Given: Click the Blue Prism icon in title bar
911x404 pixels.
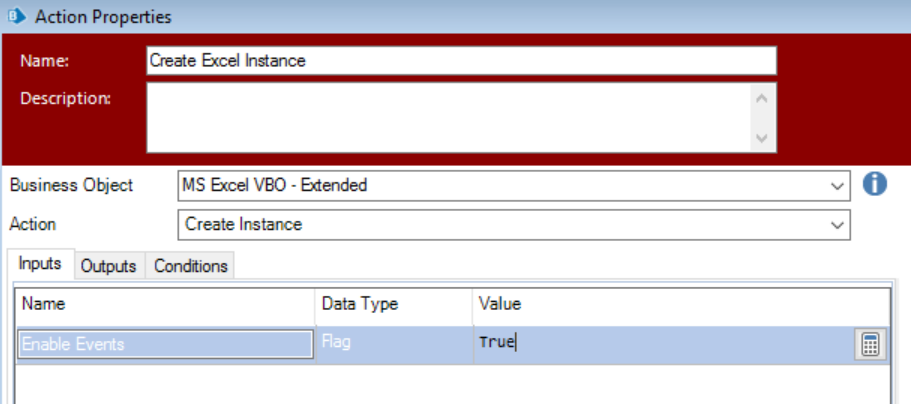Looking at the screenshot, I should (x=16, y=16).
